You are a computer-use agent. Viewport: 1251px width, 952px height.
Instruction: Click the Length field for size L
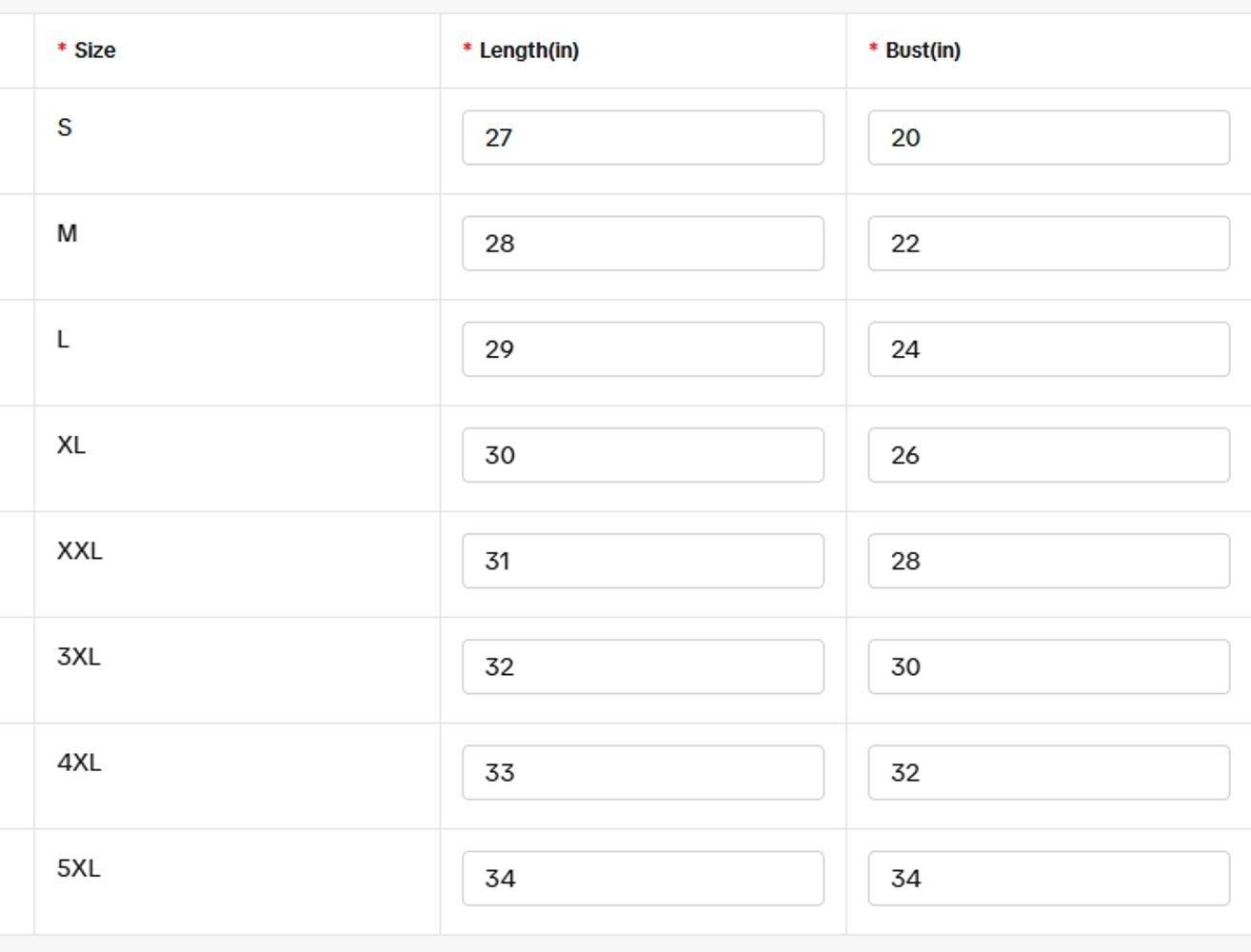tap(643, 348)
